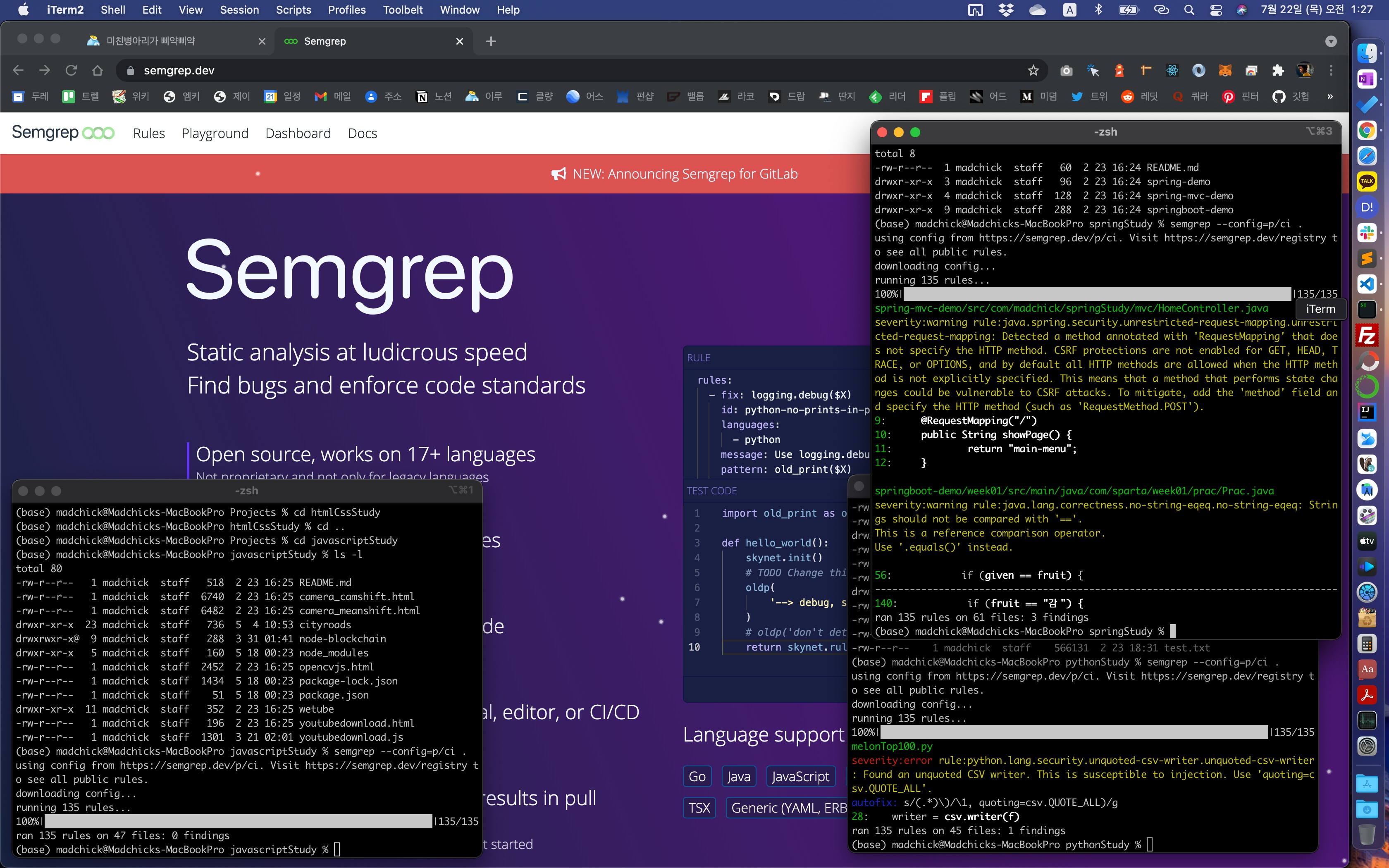Open the 메일 Gmail bookmark
1389x868 pixels.
pos(334,96)
